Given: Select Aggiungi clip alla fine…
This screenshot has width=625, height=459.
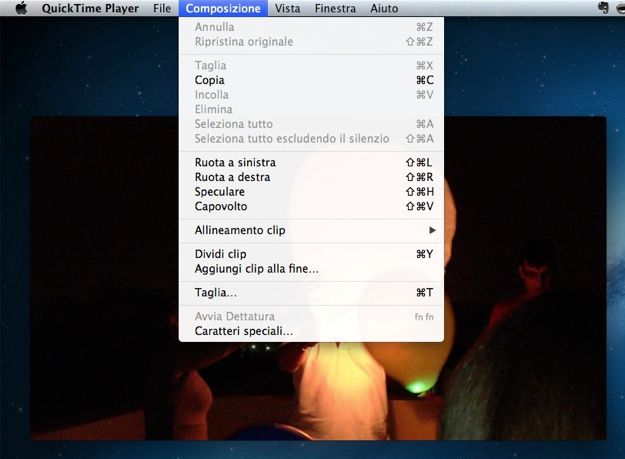Looking at the screenshot, I should (x=311, y=269).
